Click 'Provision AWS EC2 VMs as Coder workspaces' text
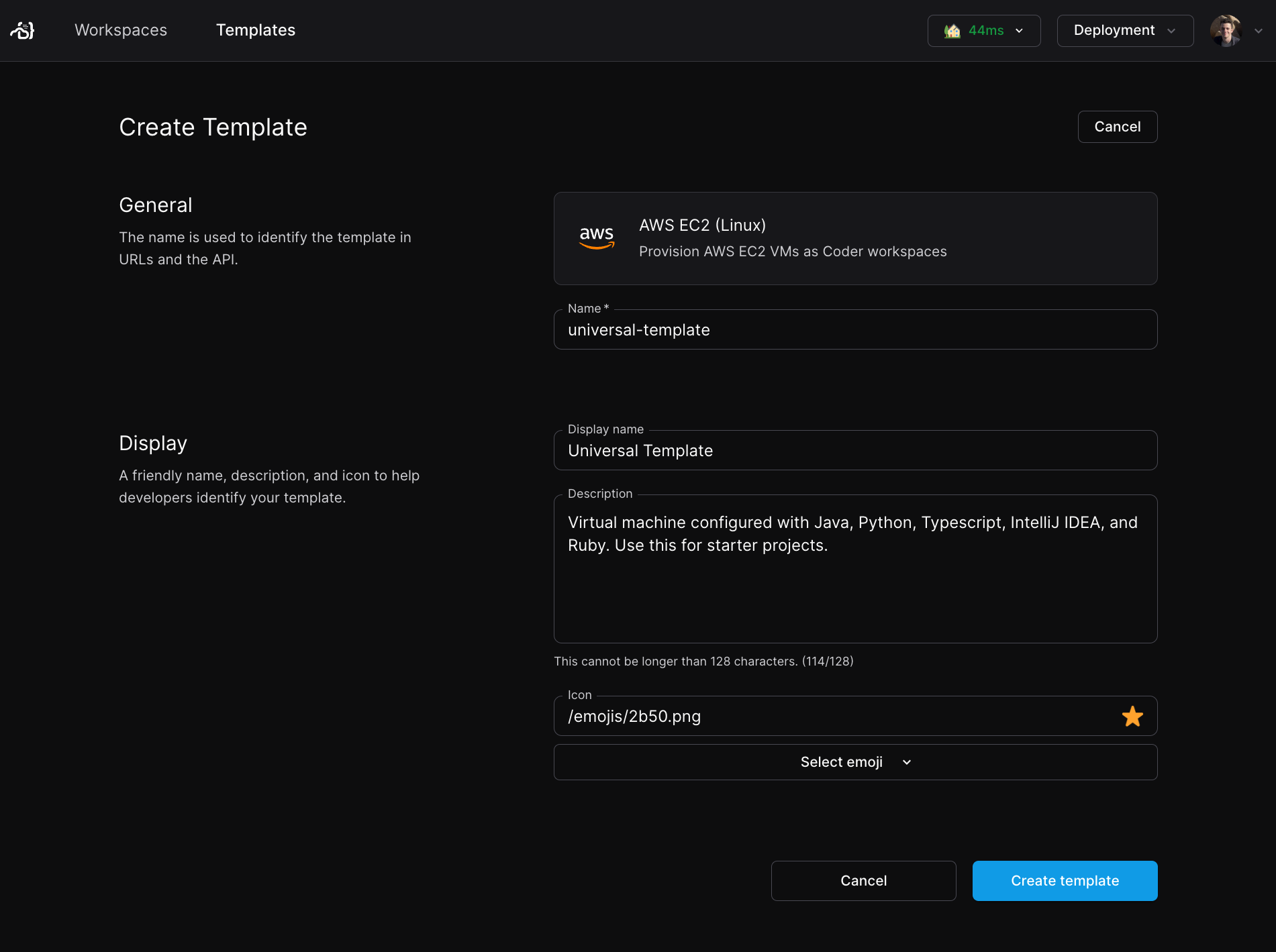 tap(793, 251)
